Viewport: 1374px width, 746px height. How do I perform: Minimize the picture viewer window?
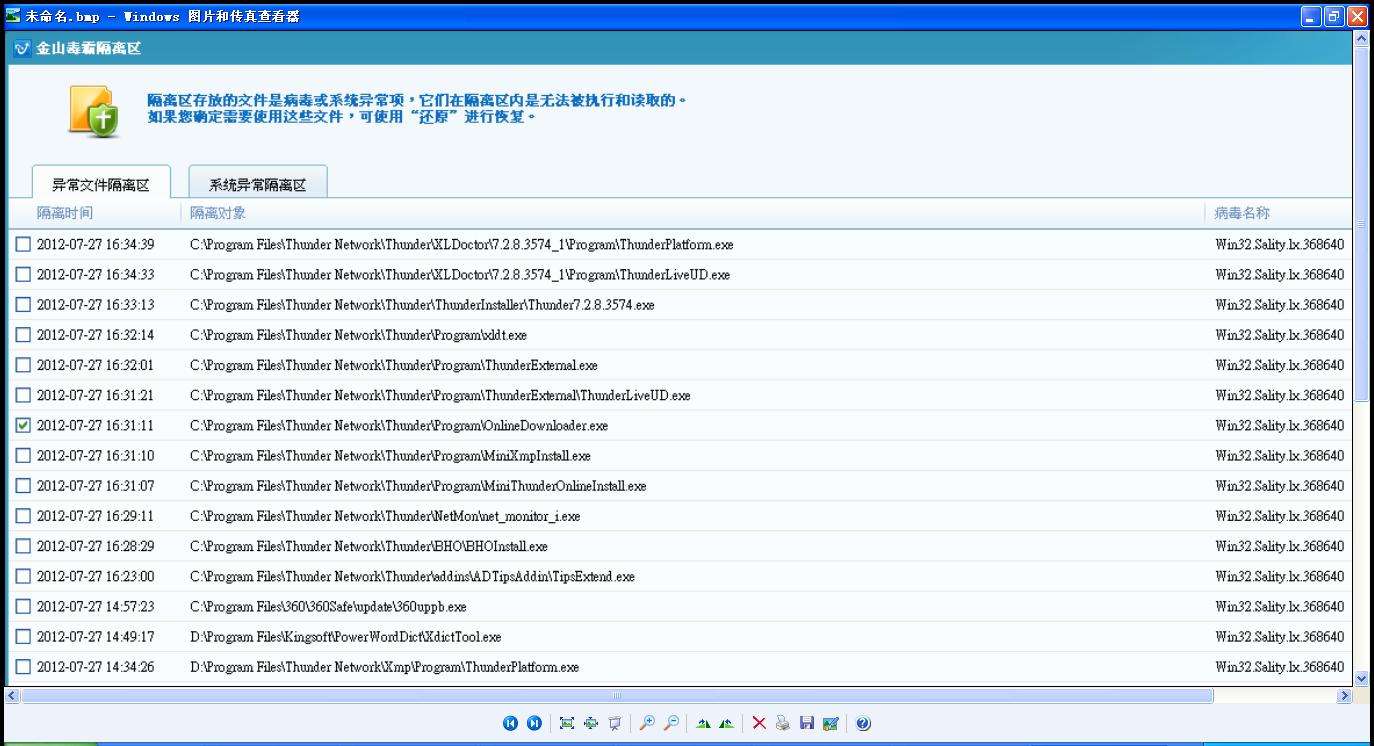pyautogui.click(x=1311, y=16)
